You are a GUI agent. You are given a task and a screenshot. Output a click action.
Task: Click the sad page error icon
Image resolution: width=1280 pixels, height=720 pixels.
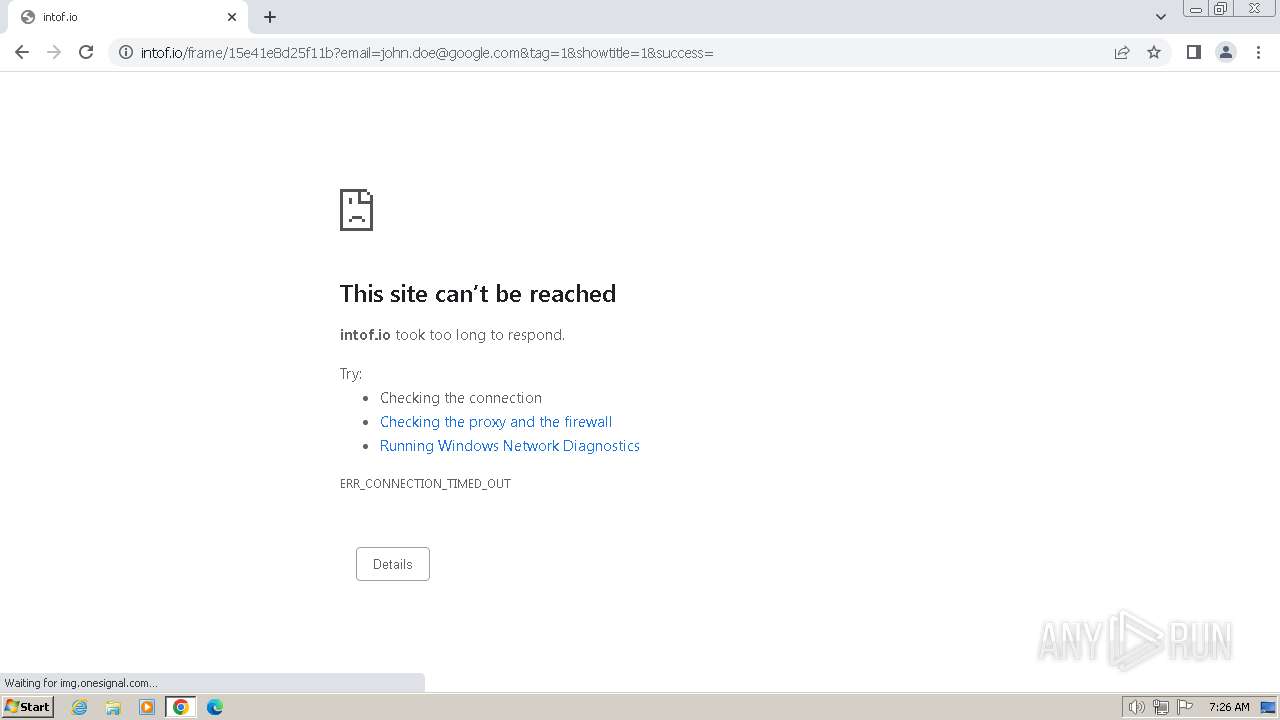pyautogui.click(x=356, y=210)
